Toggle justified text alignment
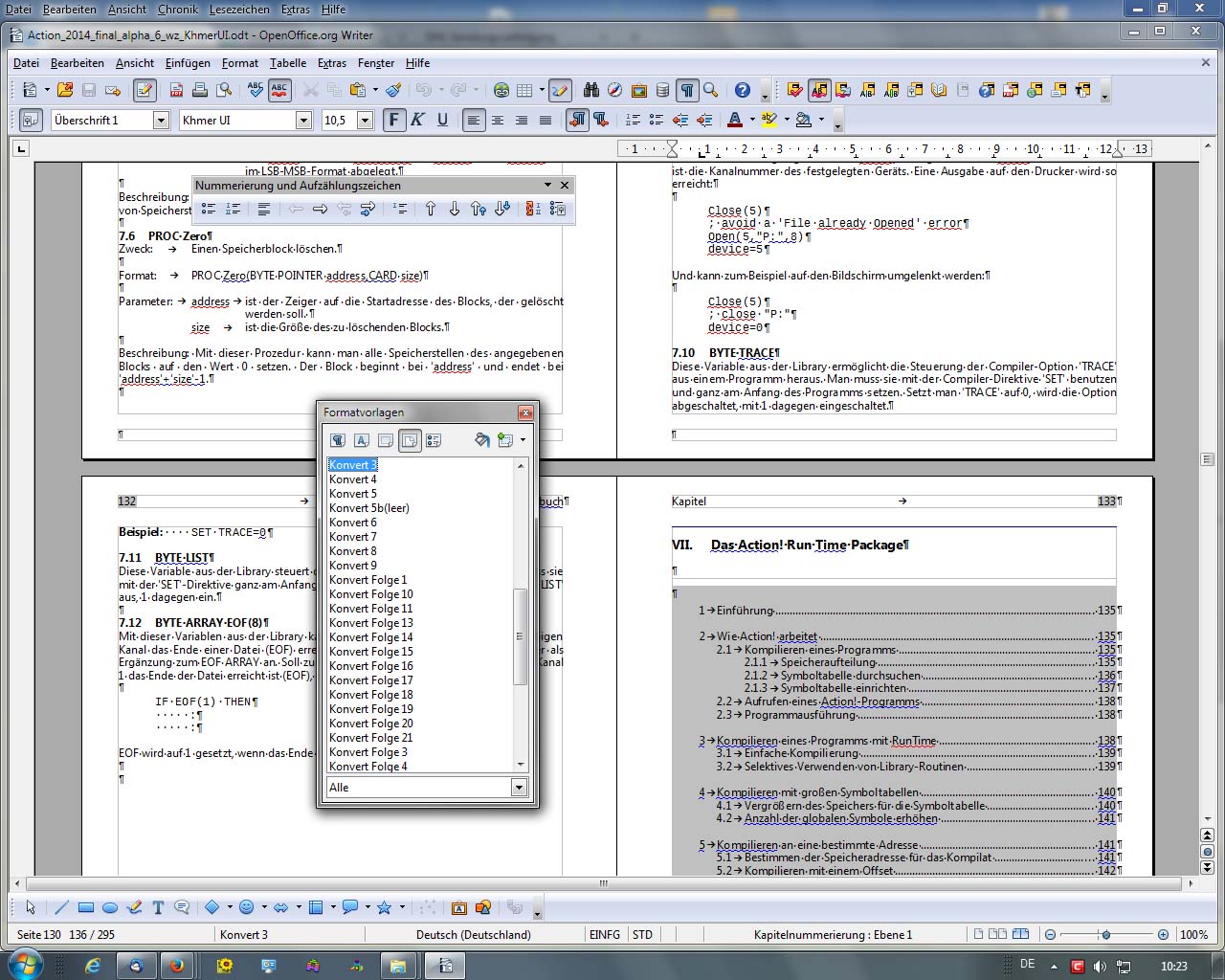This screenshot has height=980, width=1225. click(x=546, y=120)
